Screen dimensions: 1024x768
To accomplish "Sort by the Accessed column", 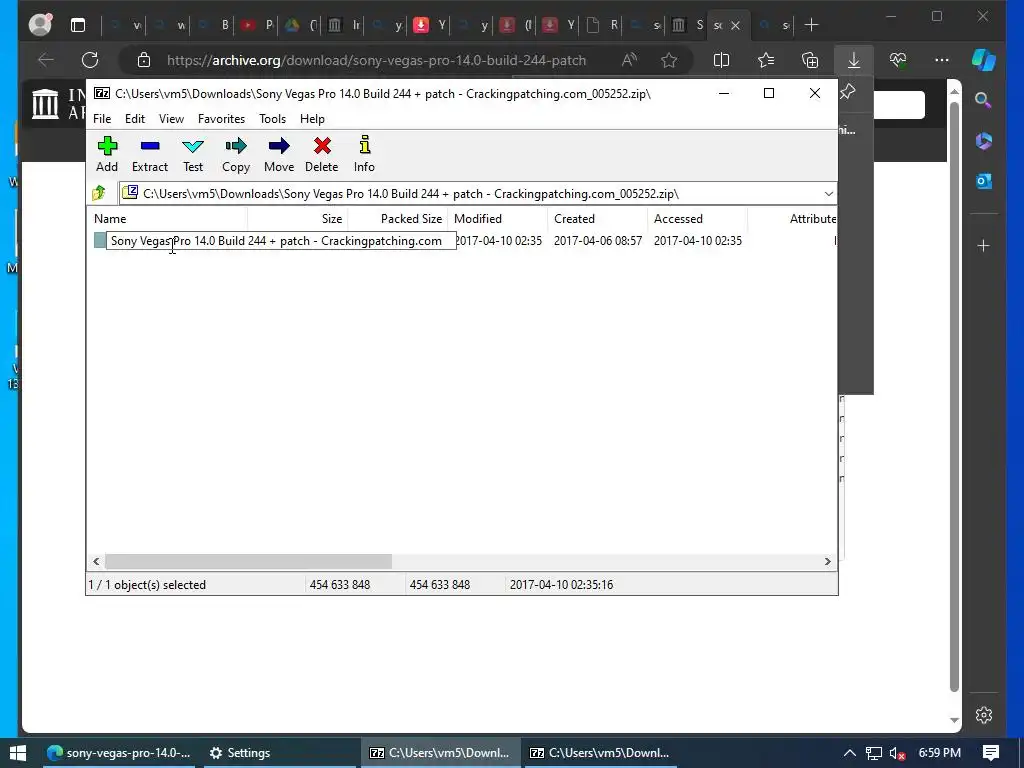I will 697,219.
